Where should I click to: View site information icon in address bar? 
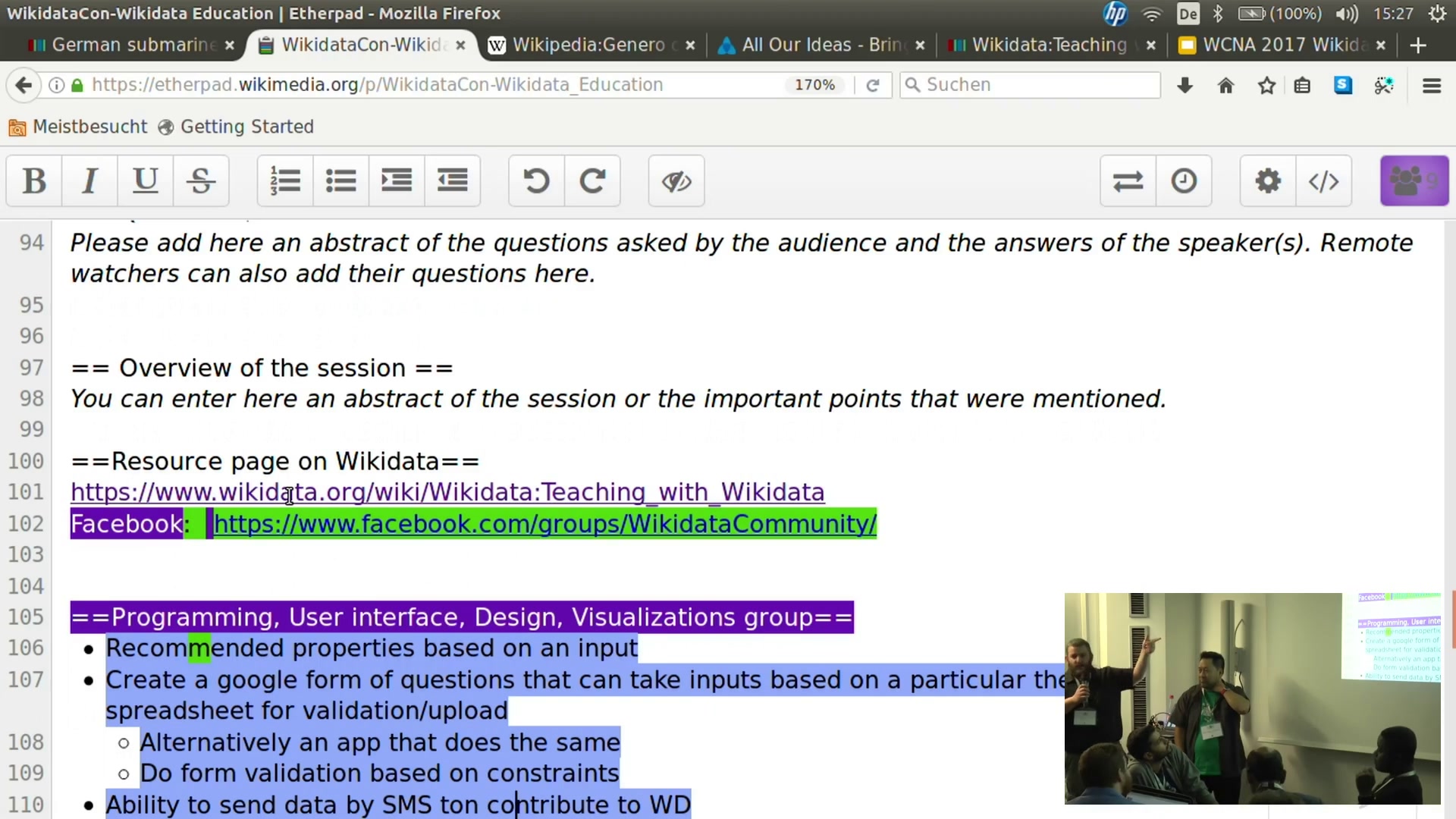tap(56, 85)
